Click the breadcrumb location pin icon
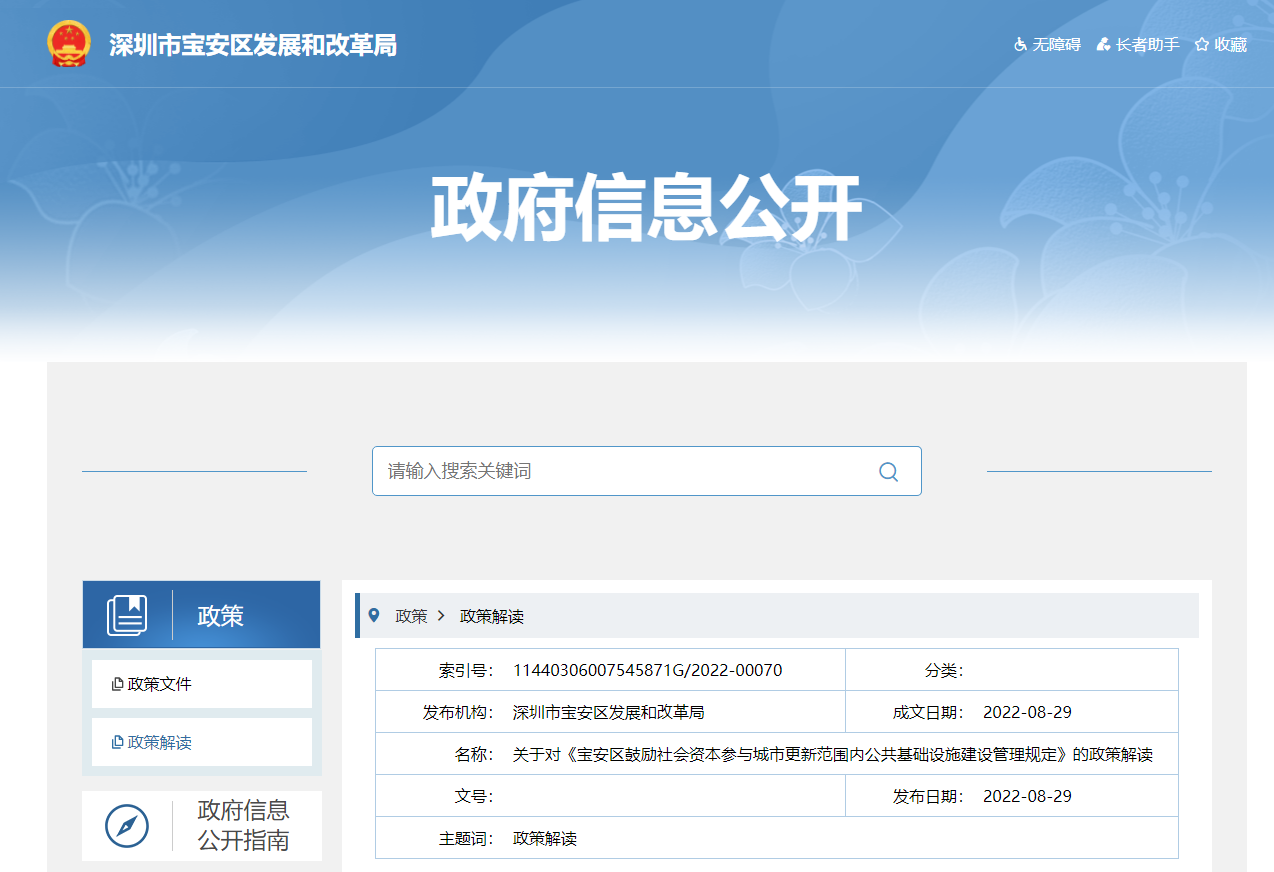Viewport: 1274px width, 872px height. coord(374,615)
